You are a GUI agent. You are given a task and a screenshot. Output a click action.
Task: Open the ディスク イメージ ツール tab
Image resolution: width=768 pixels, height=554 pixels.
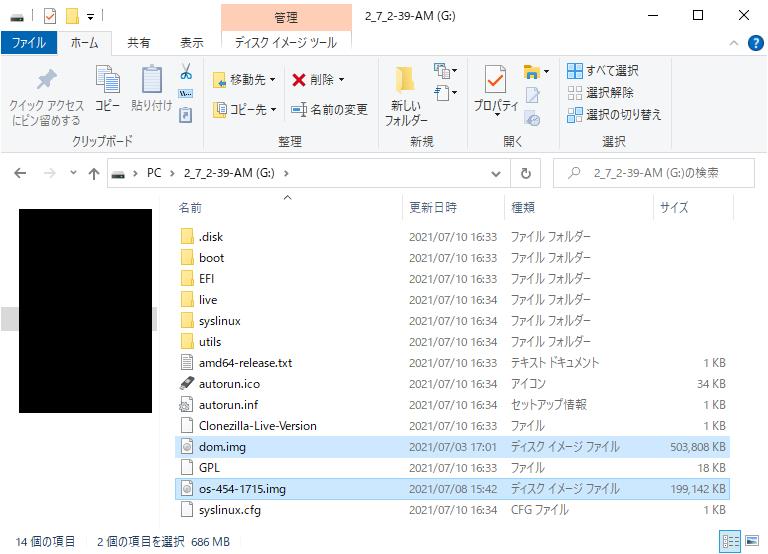[286, 43]
